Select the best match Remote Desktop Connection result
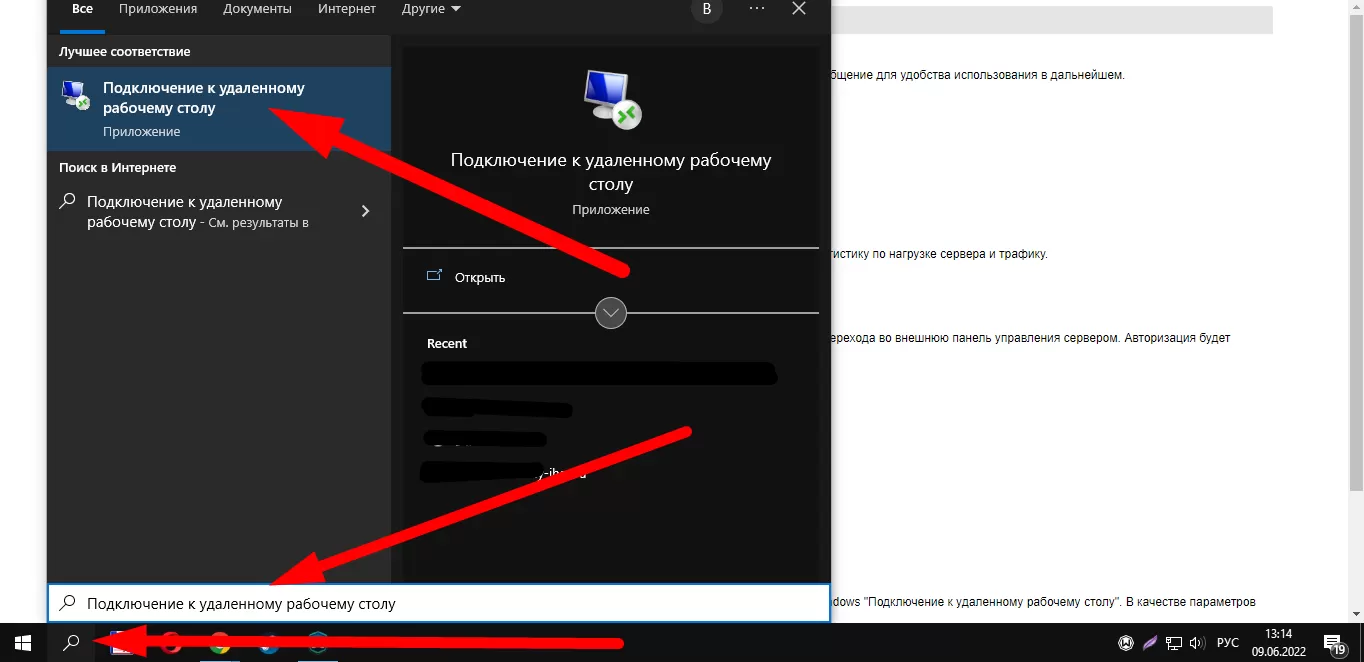Viewport: 1364px width, 662px height. pos(219,109)
